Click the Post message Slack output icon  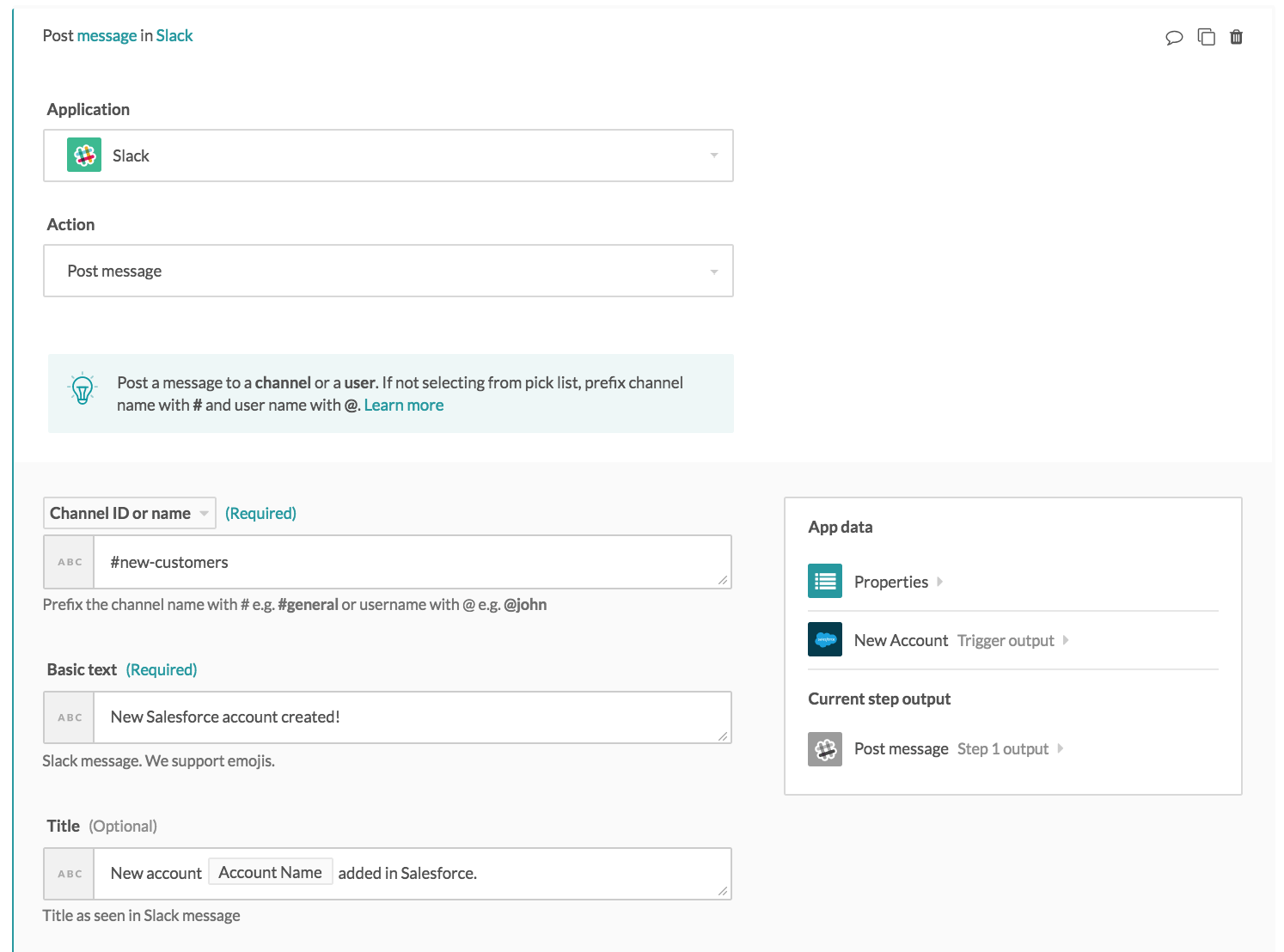(824, 748)
